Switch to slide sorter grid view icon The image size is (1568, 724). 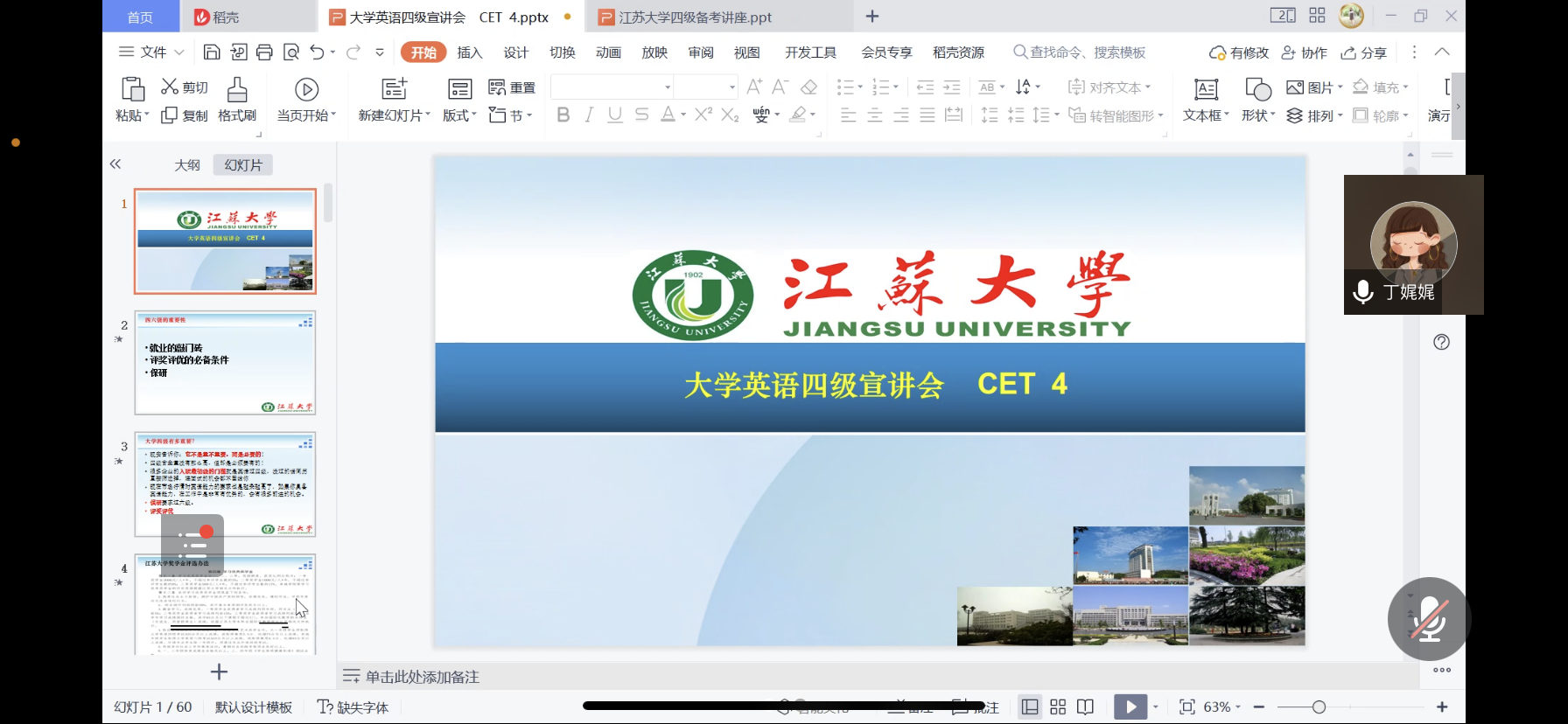coord(1058,707)
